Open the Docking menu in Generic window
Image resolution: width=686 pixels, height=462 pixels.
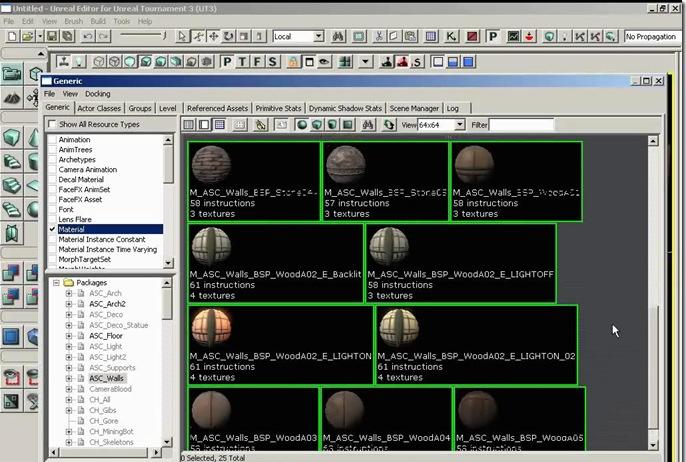pyautogui.click(x=98, y=94)
